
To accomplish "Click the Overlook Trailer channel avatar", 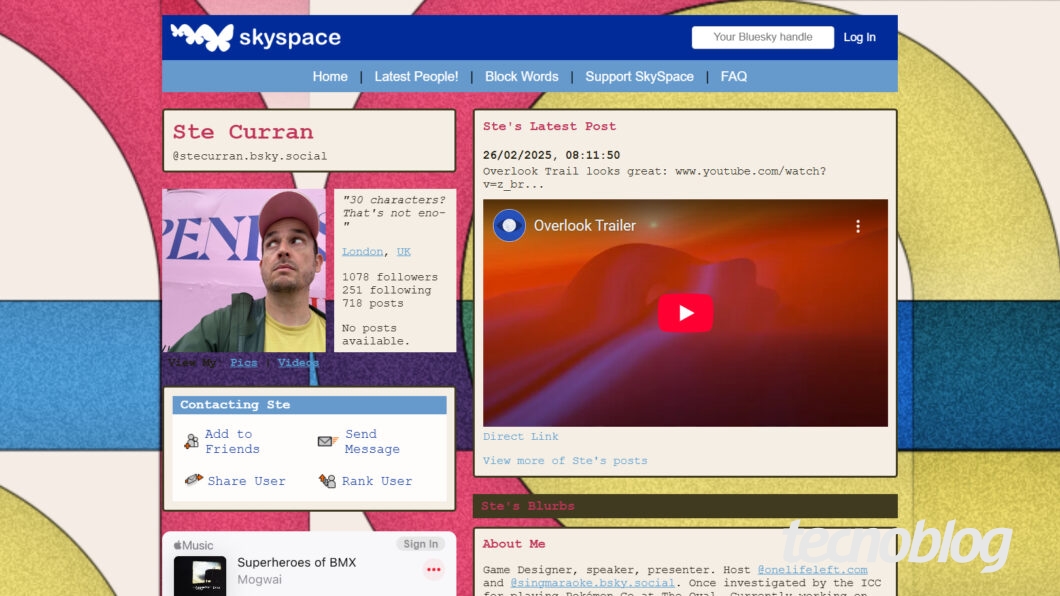I will (509, 226).
